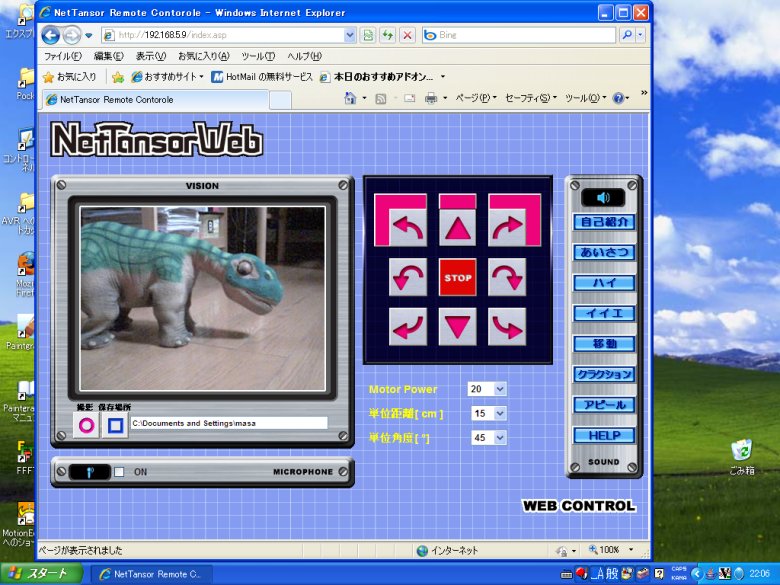Click the rotate clockwise arrow button
Viewport: 780px width, 585px height.
point(507,277)
